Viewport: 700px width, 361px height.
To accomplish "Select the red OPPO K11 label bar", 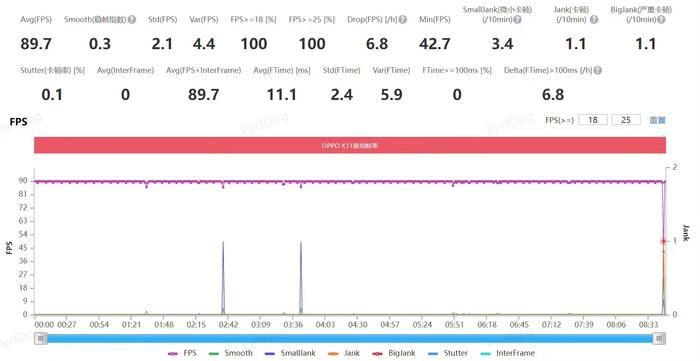I will click(350, 145).
